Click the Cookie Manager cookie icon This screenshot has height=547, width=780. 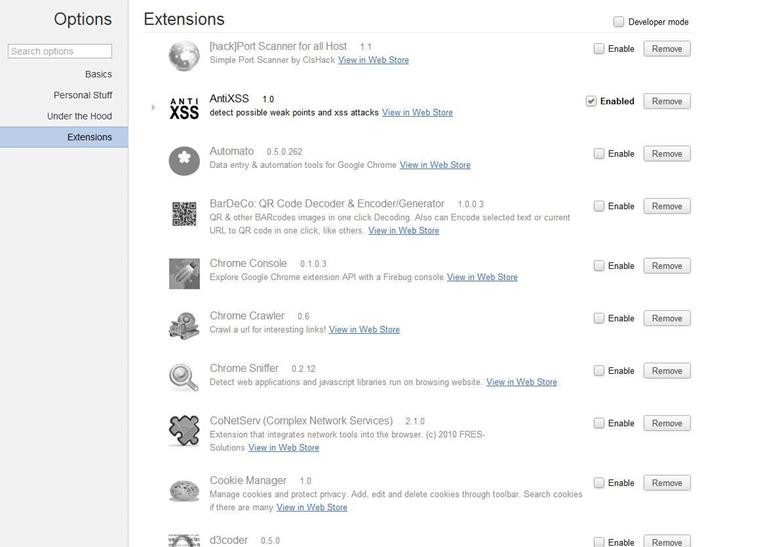pos(184,489)
